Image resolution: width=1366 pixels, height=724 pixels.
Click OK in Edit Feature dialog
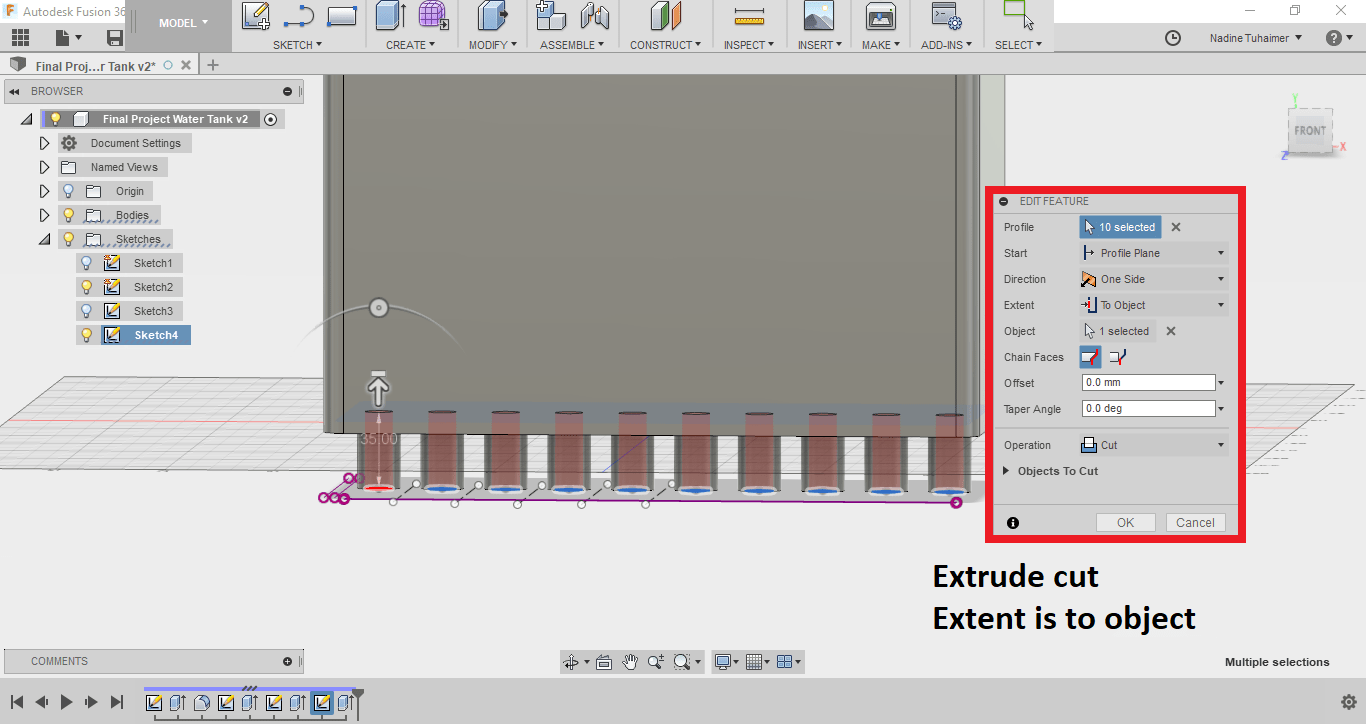pos(1126,523)
